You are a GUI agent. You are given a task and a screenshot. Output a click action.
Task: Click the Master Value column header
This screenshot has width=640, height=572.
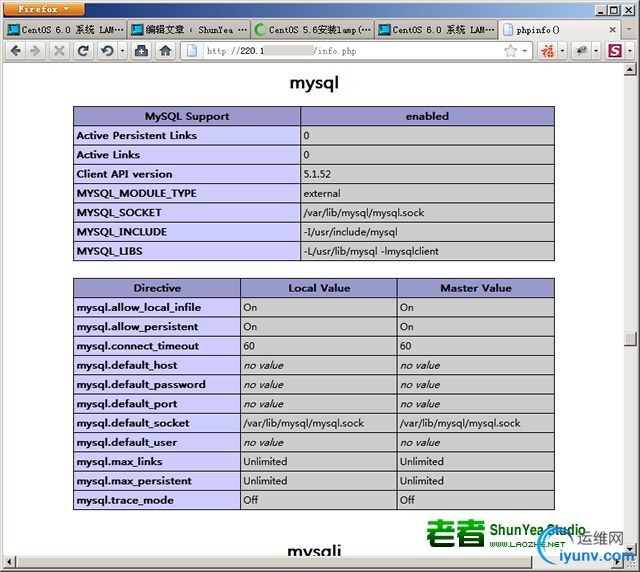[x=476, y=288]
